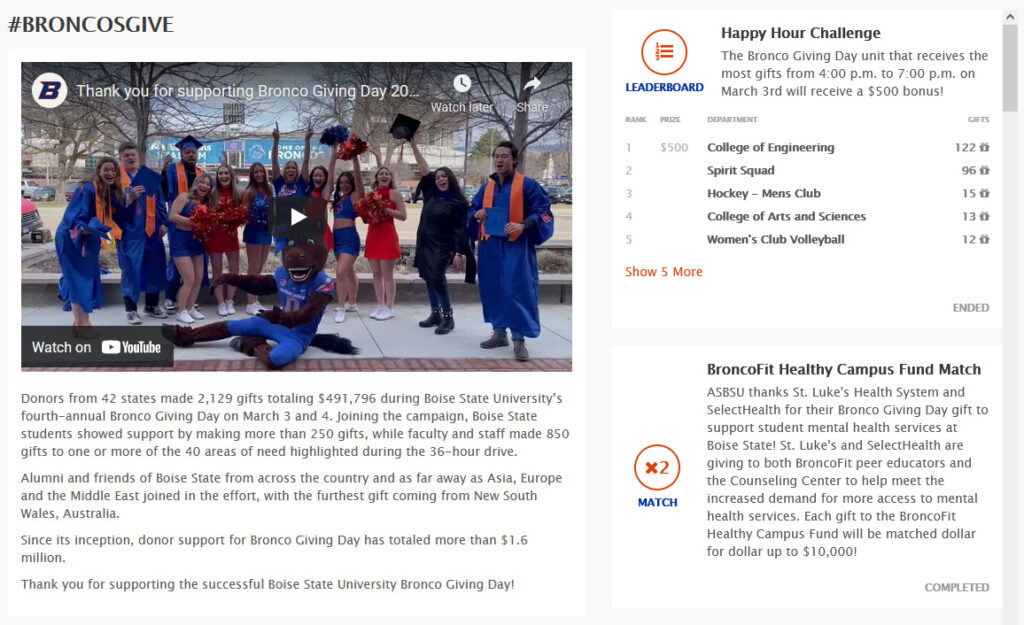Click the COMPLETED status label
Screen dimensions: 1024x625
click(957, 588)
